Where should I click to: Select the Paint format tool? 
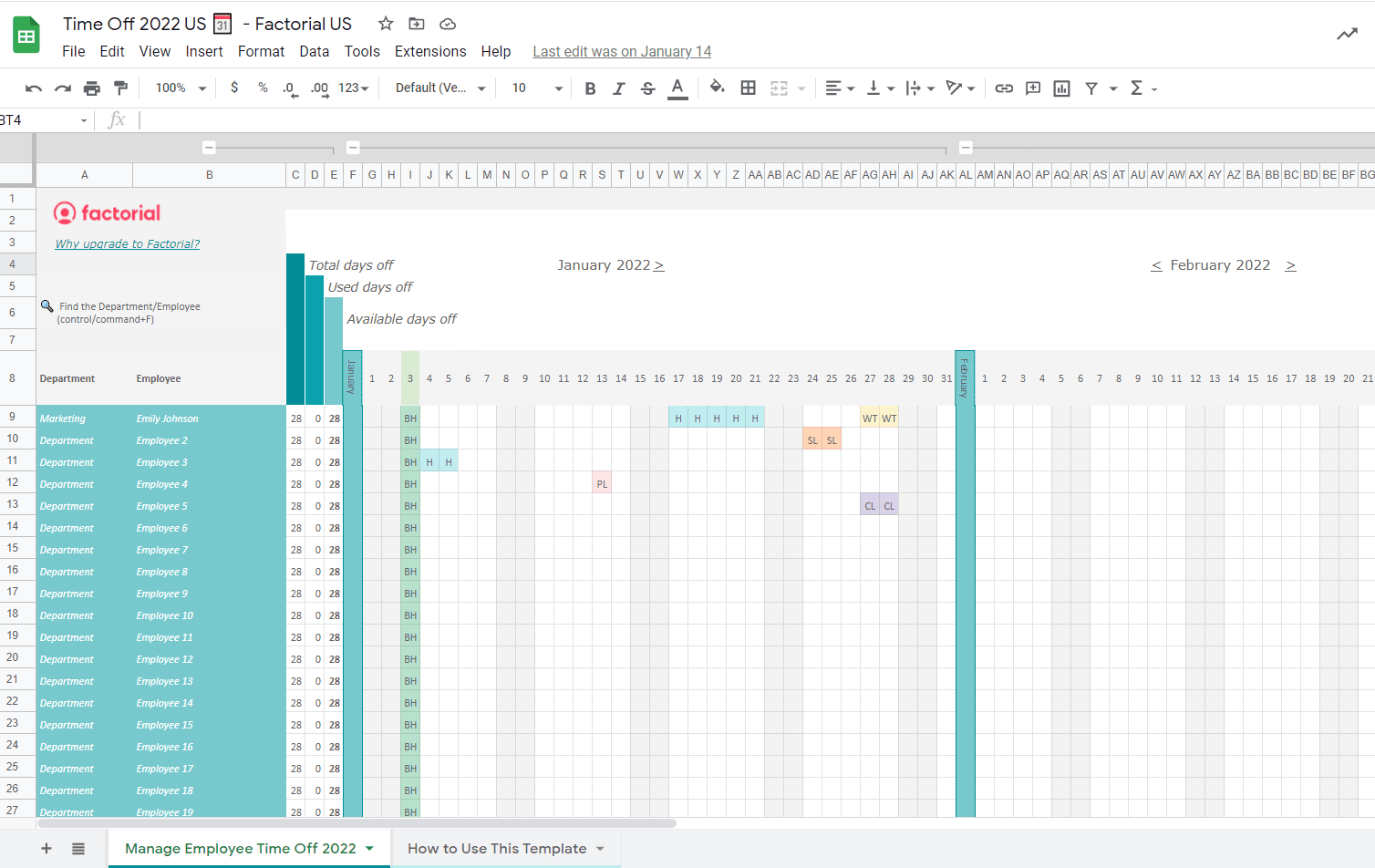121,88
